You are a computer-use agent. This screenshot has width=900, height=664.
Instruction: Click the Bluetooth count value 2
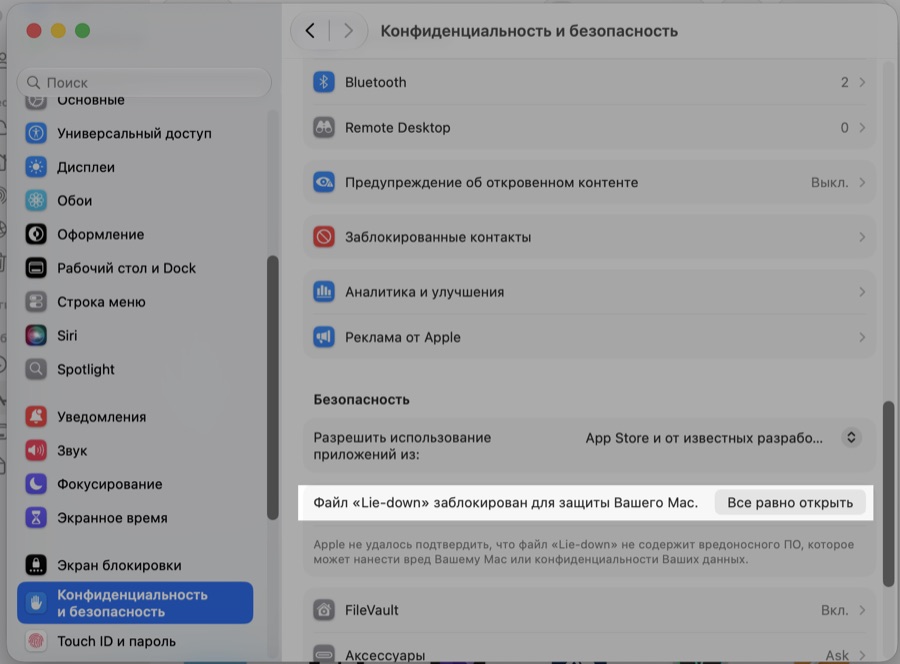pos(844,82)
